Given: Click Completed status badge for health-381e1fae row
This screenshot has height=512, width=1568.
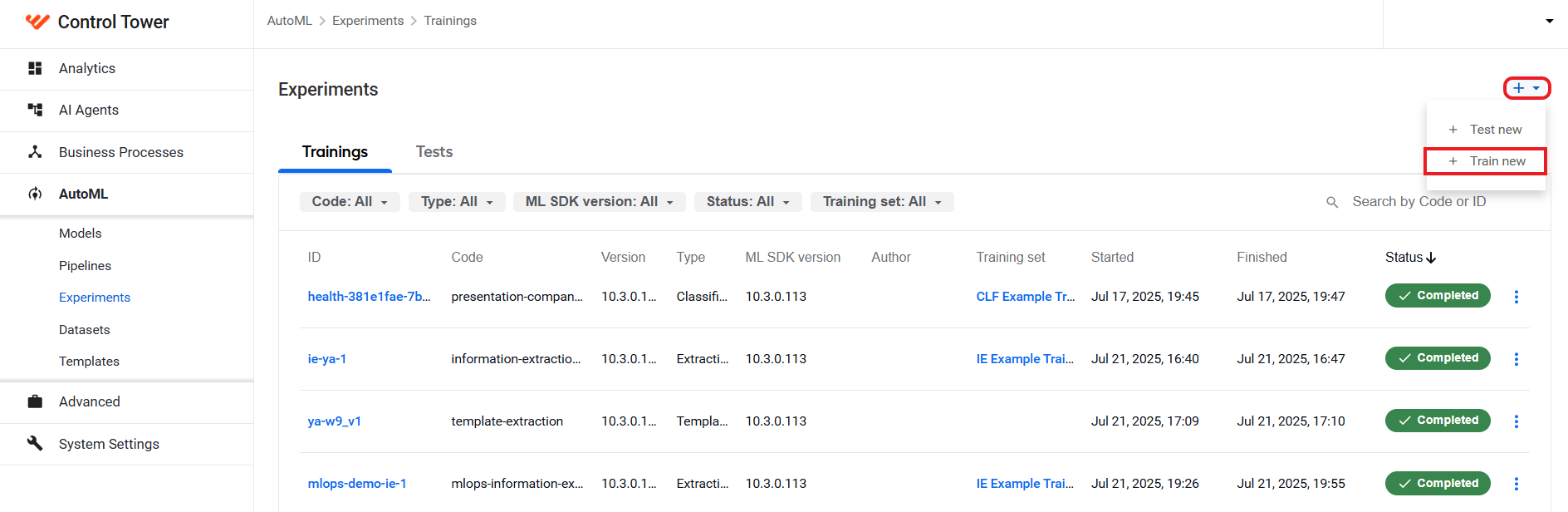Looking at the screenshot, I should [x=1438, y=296].
